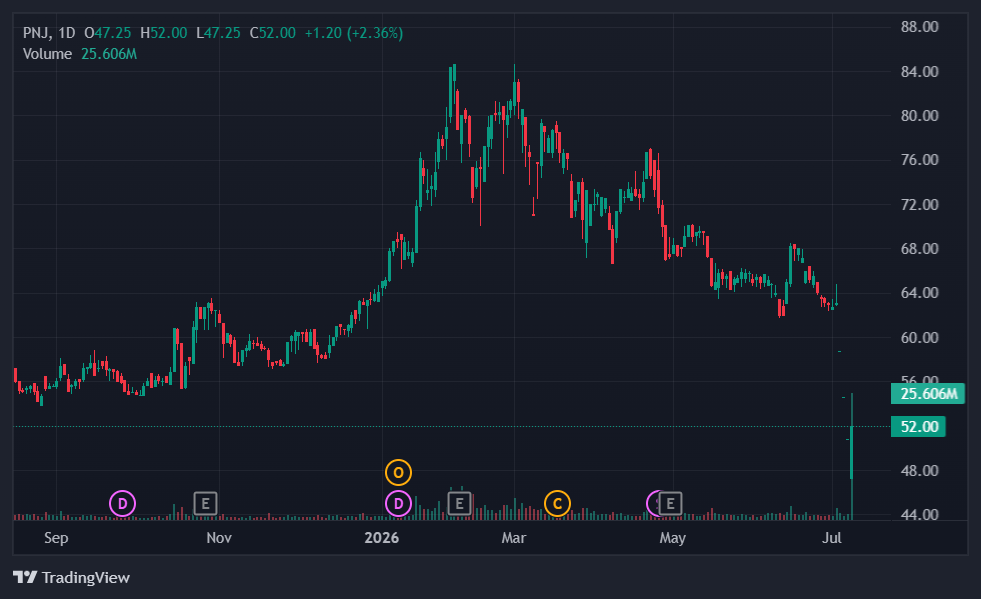
Task: Click the 60.00 price axis label
Action: pos(920,337)
